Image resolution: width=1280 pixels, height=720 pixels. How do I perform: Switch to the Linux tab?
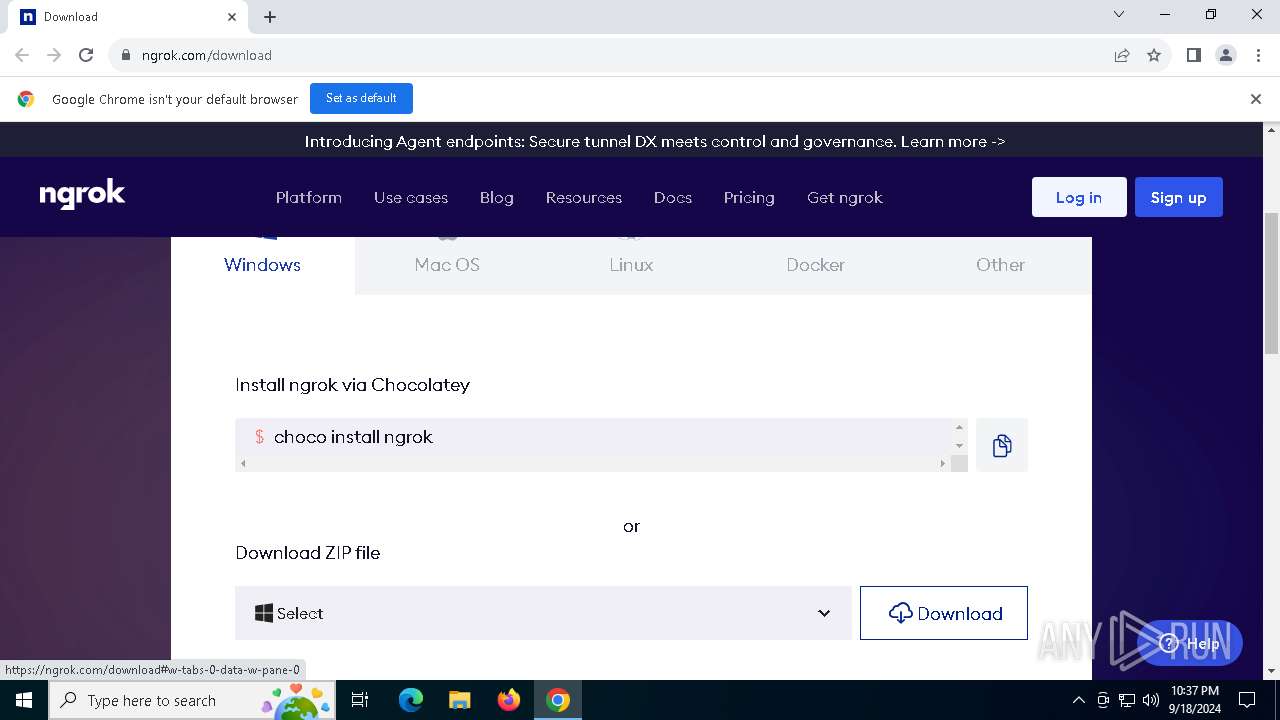[x=631, y=264]
